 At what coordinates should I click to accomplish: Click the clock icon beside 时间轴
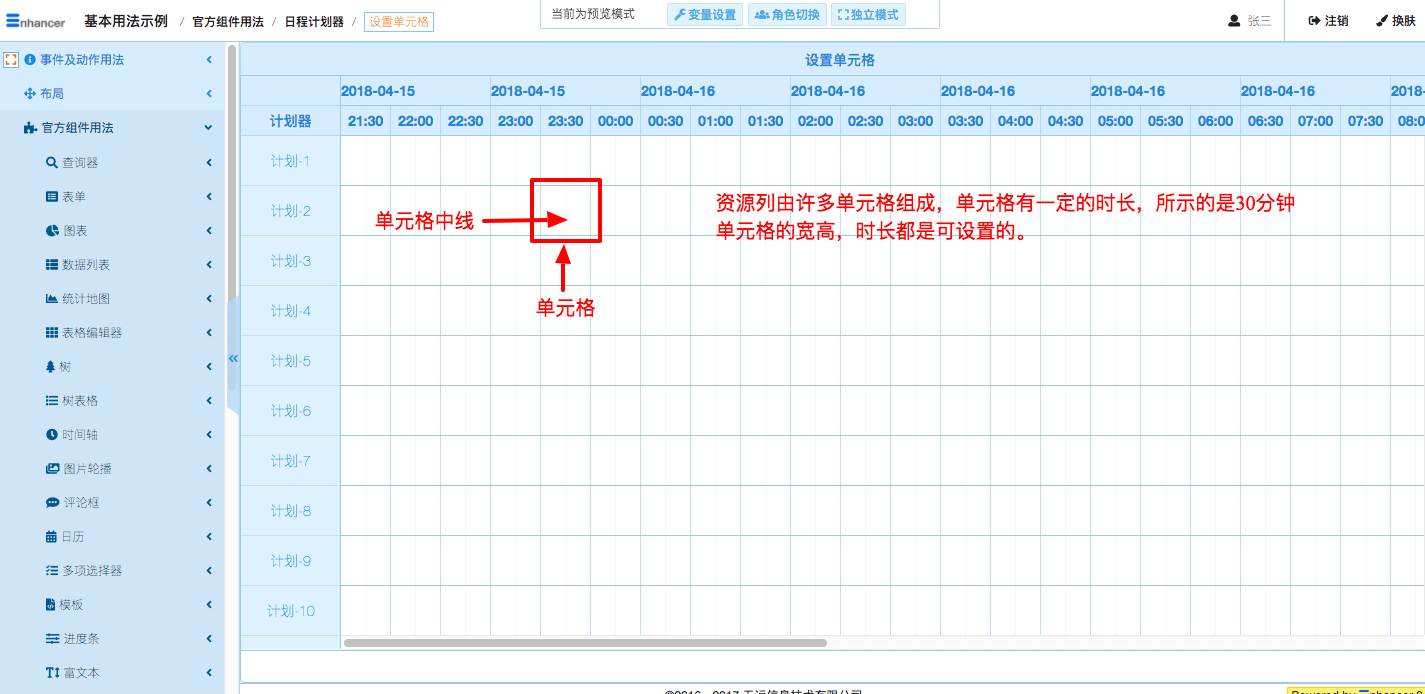tap(52, 435)
